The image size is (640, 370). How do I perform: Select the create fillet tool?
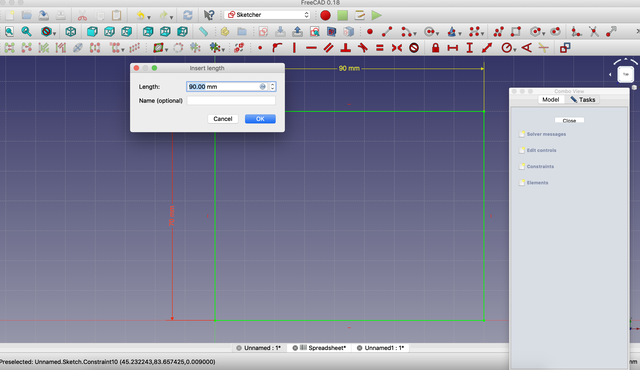click(576, 31)
